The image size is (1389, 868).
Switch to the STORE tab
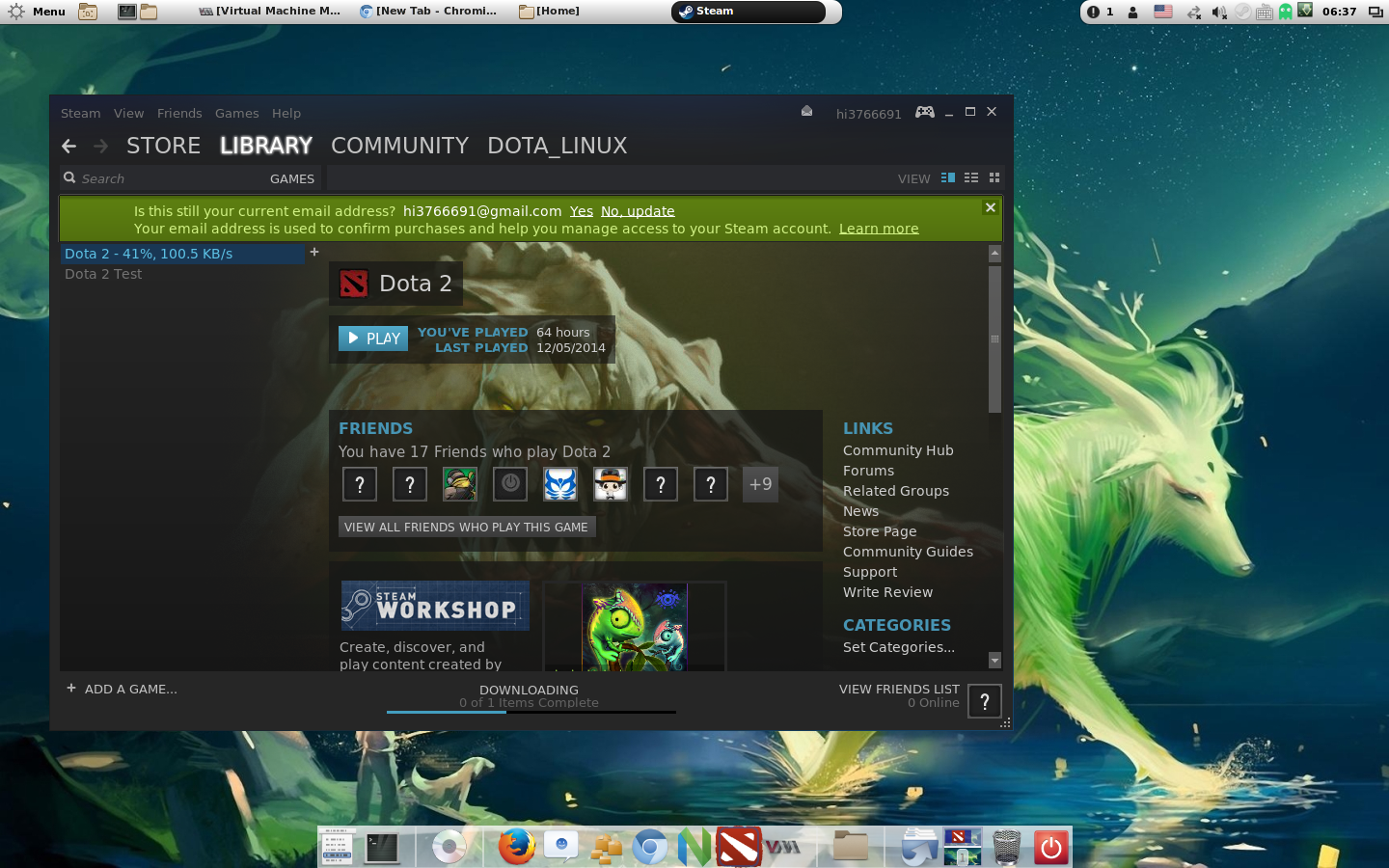164,146
